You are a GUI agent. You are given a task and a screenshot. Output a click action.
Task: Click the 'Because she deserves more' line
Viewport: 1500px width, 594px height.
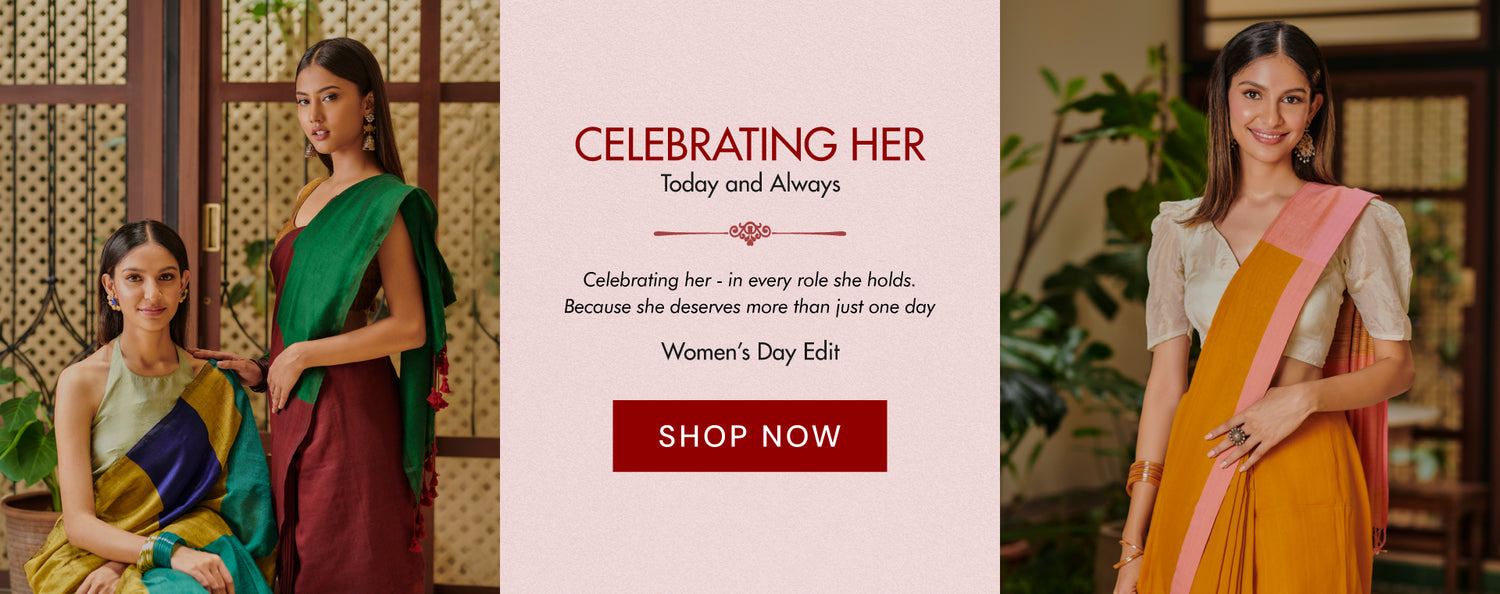tap(749, 307)
